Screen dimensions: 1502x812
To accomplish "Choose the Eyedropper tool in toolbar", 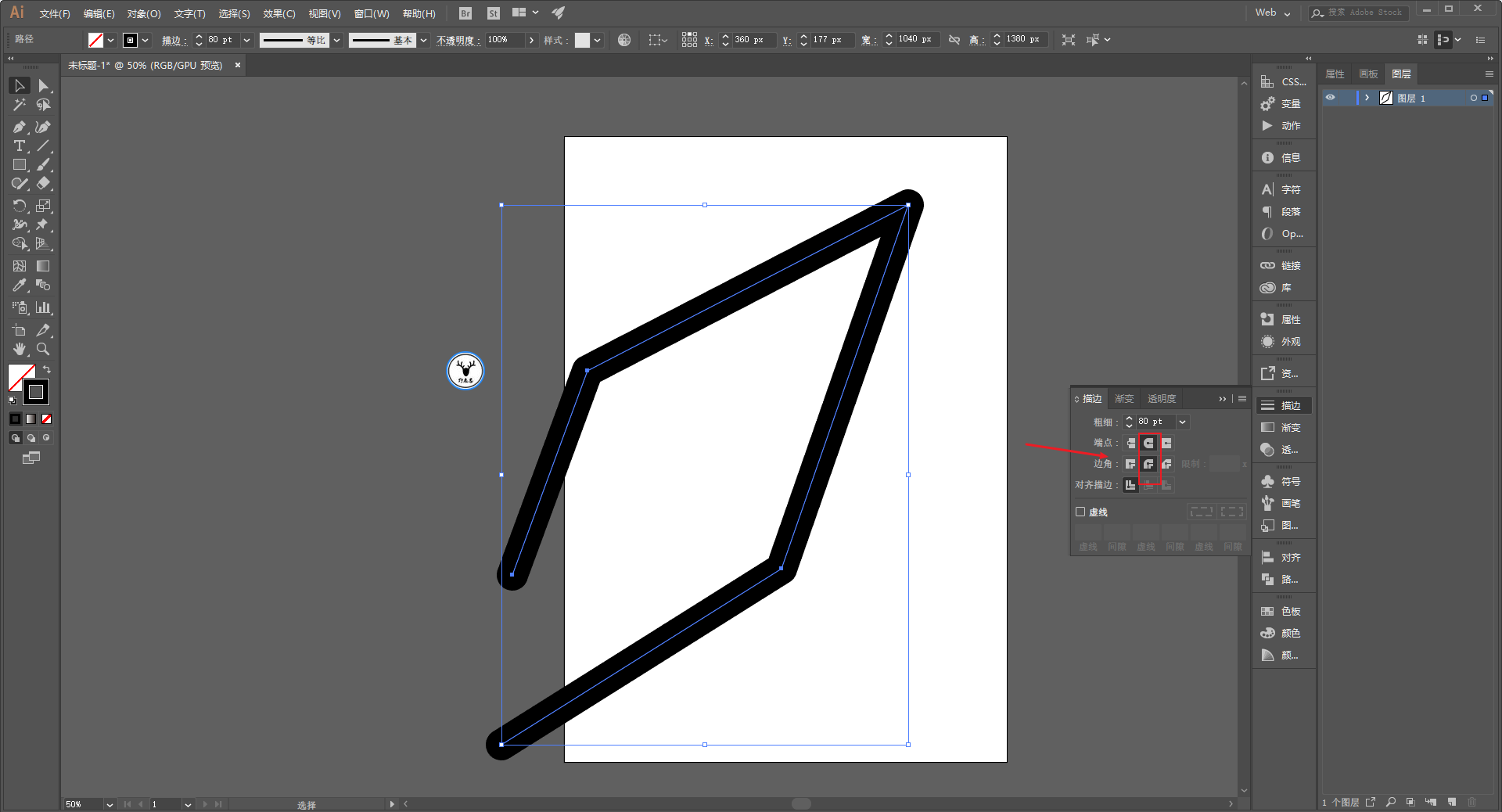I will tap(19, 286).
